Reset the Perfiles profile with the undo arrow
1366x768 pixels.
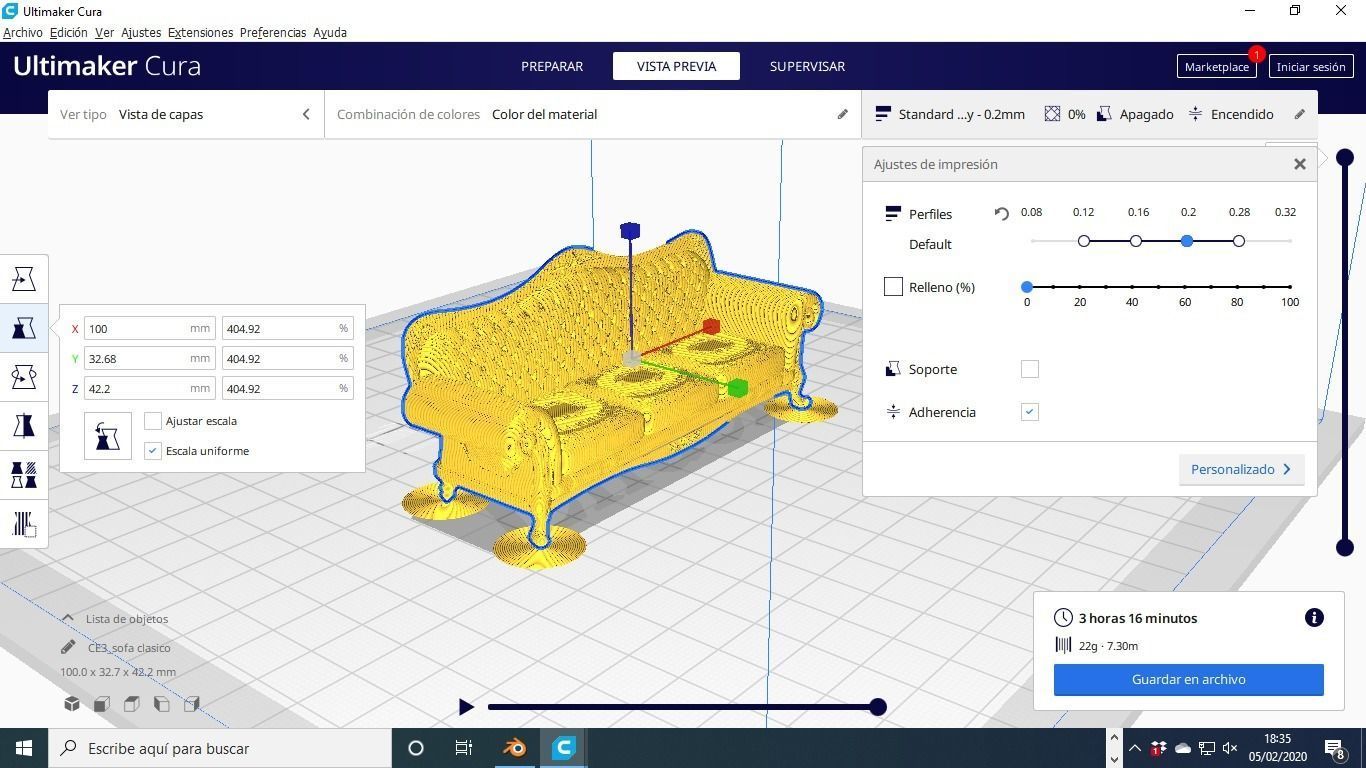pyautogui.click(x=1001, y=213)
